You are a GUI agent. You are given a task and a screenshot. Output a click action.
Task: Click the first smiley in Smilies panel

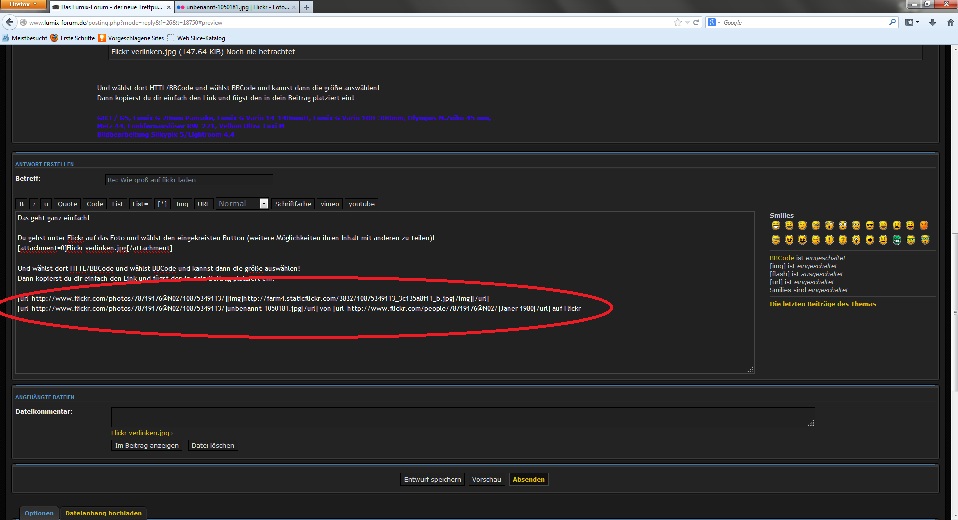point(775,226)
